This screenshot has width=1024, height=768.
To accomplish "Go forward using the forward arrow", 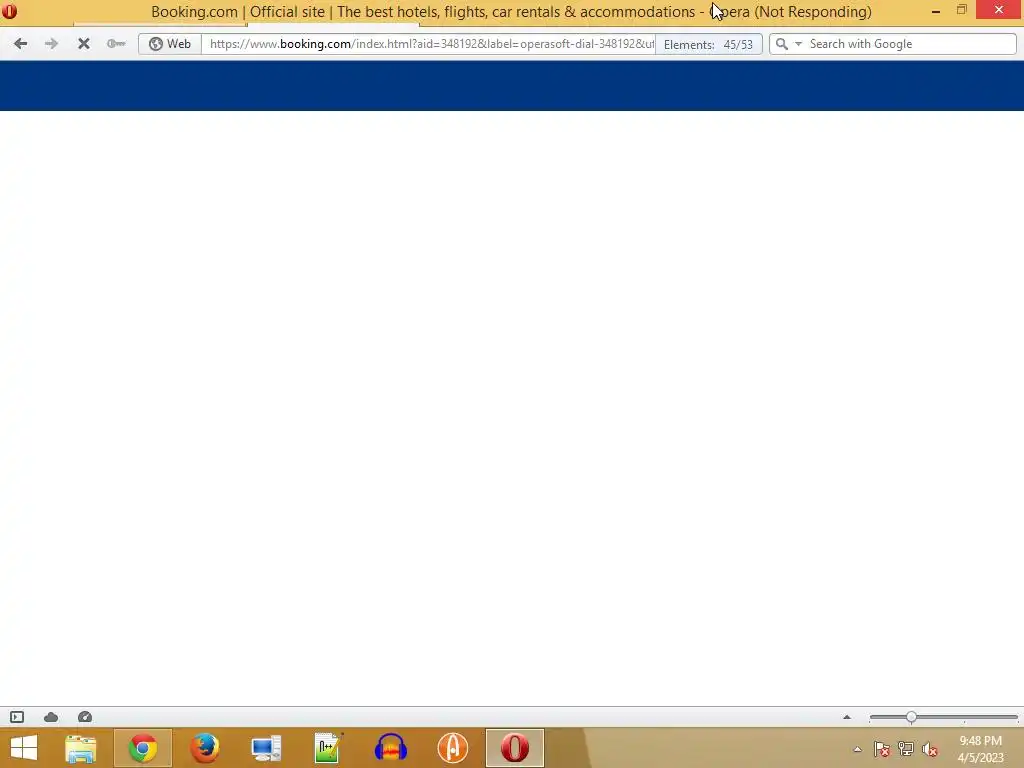I will point(51,44).
